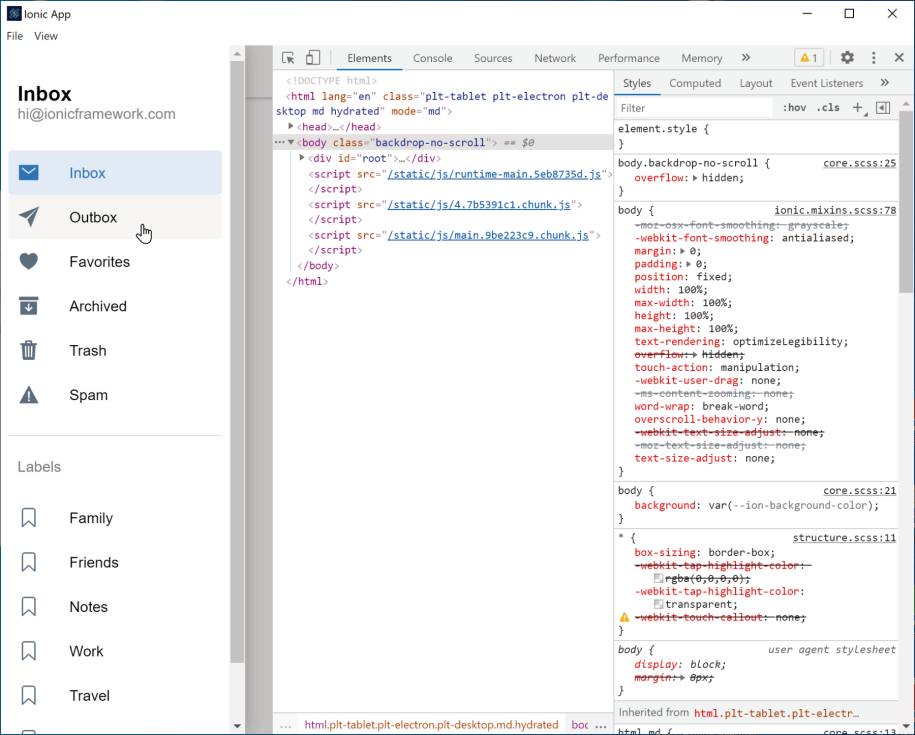This screenshot has height=735, width=915.
Task: Click the ellipsis beside the body node
Action: [x=280, y=142]
